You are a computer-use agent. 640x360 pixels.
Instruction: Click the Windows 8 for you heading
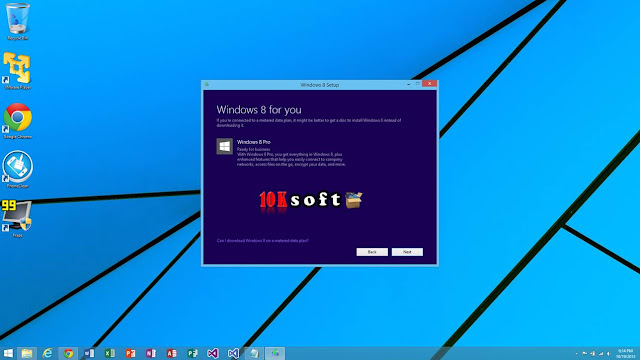[259, 110]
